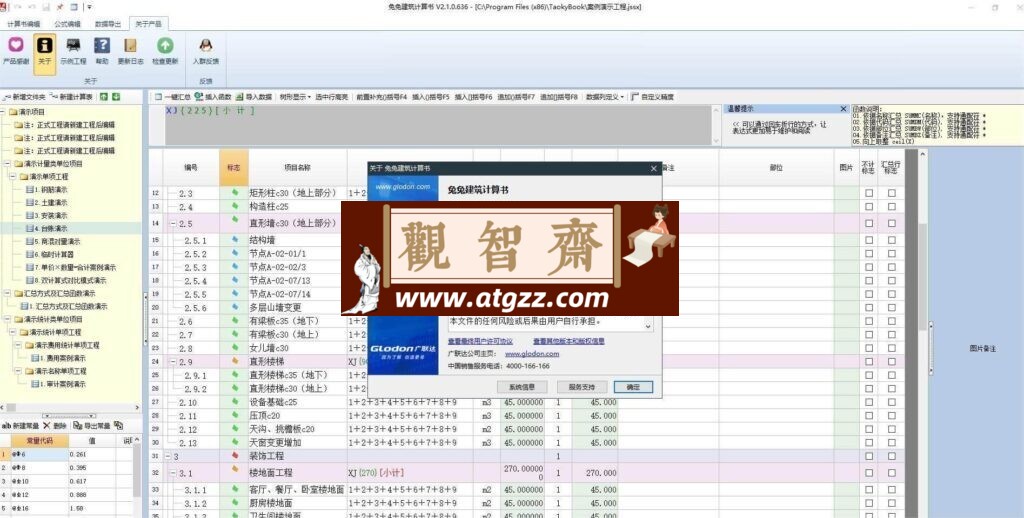The image size is (1024, 518).
Task: Click the green move-up arrow icon
Action: tap(104, 97)
